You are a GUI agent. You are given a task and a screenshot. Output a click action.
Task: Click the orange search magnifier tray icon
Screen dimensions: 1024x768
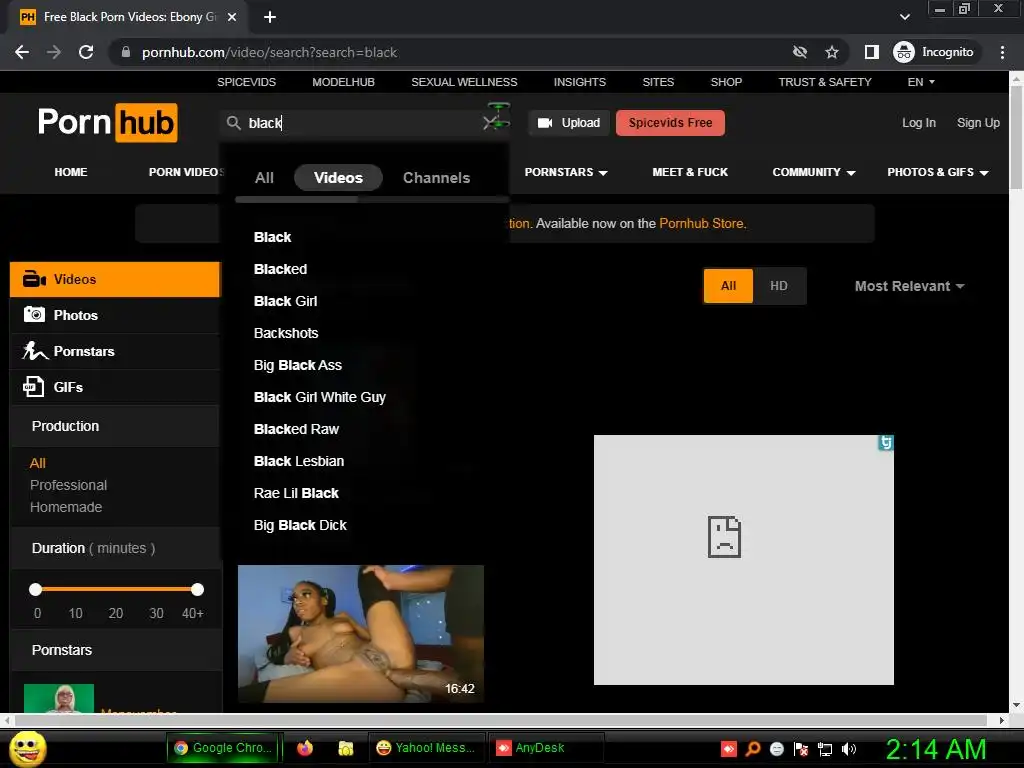752,749
